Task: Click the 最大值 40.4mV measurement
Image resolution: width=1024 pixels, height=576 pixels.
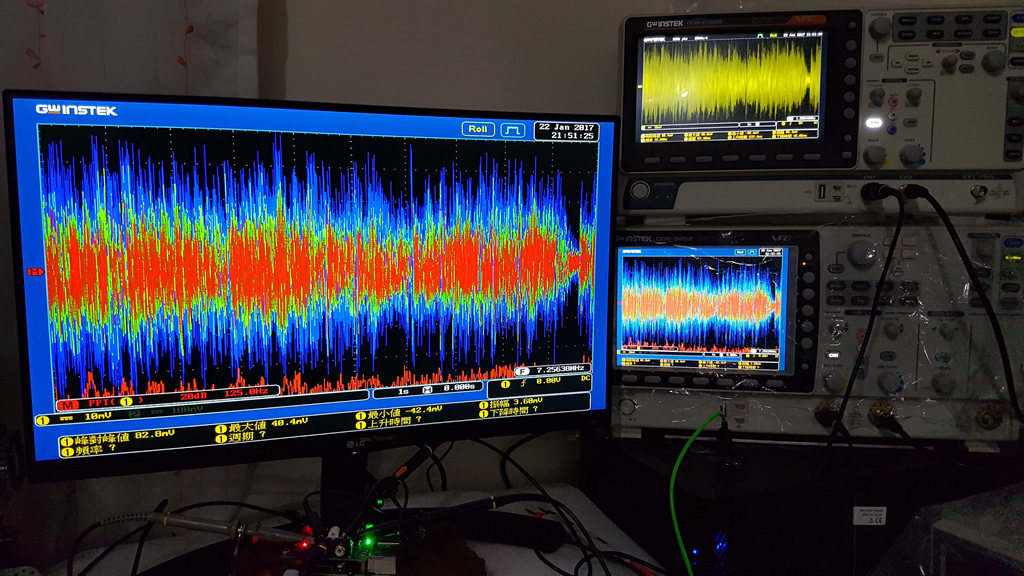Action: 261,425
